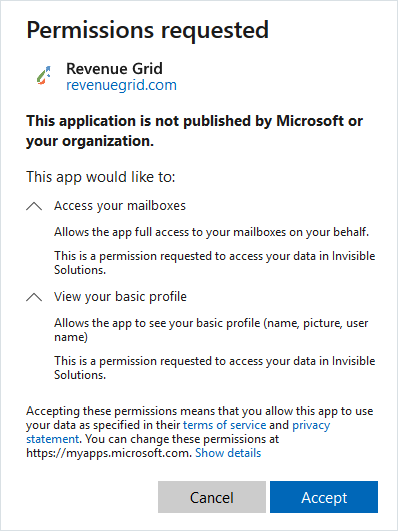398x531 pixels.
Task: Open the revenuegrid.com link
Action: (121, 85)
